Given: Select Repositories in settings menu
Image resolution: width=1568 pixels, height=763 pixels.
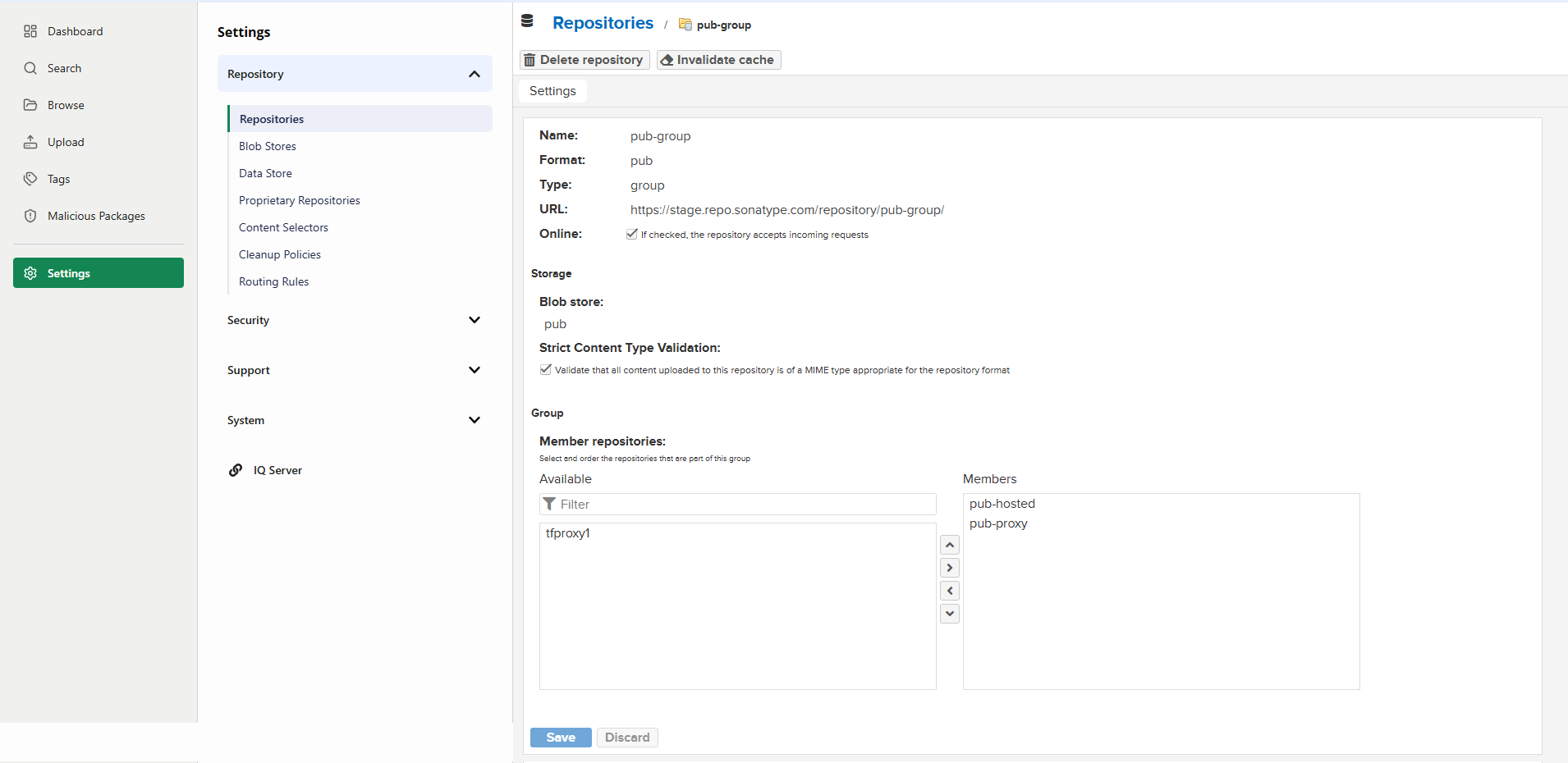Looking at the screenshot, I should (360, 119).
